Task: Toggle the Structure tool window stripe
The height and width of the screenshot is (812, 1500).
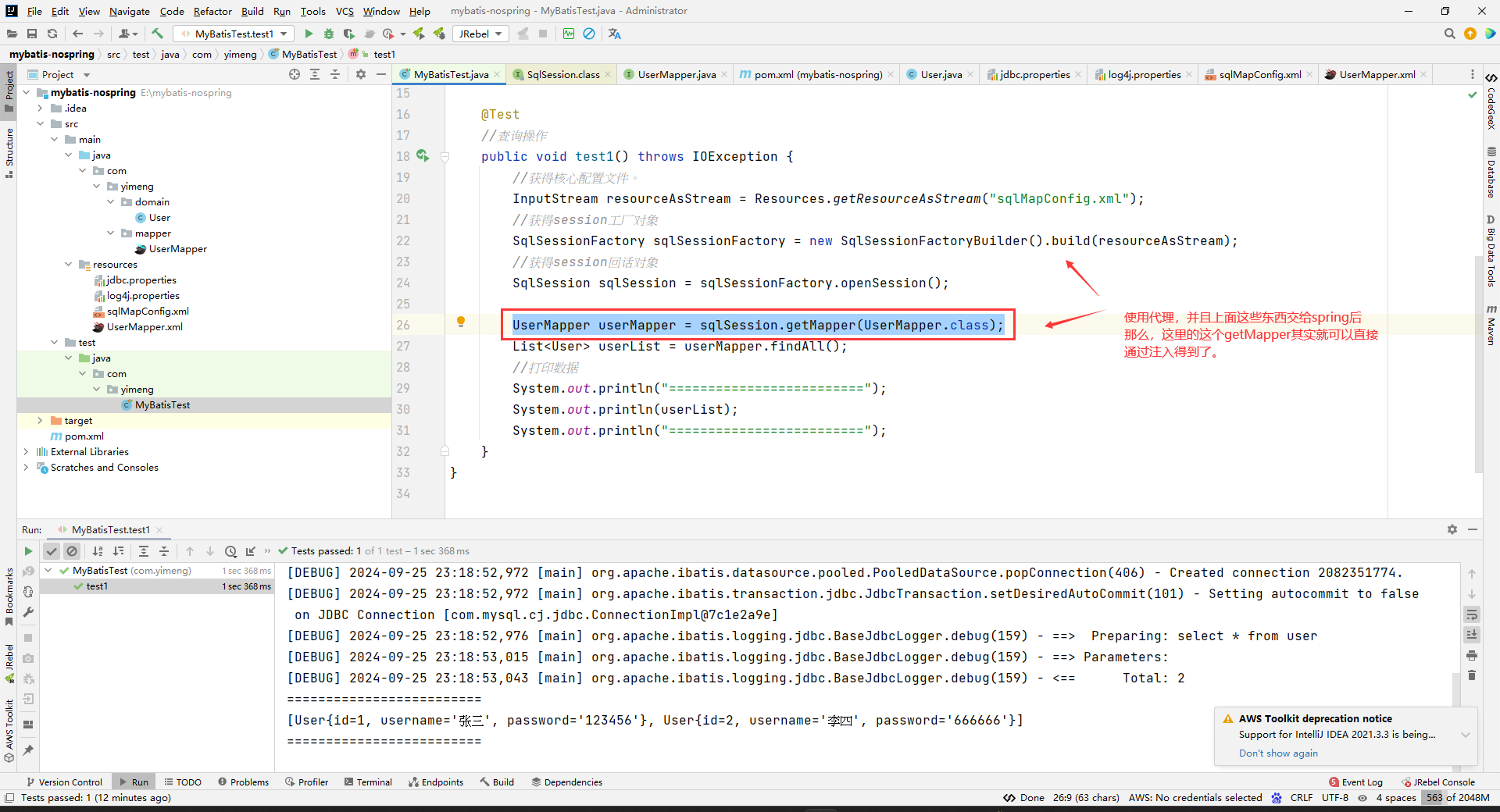Action: point(9,152)
